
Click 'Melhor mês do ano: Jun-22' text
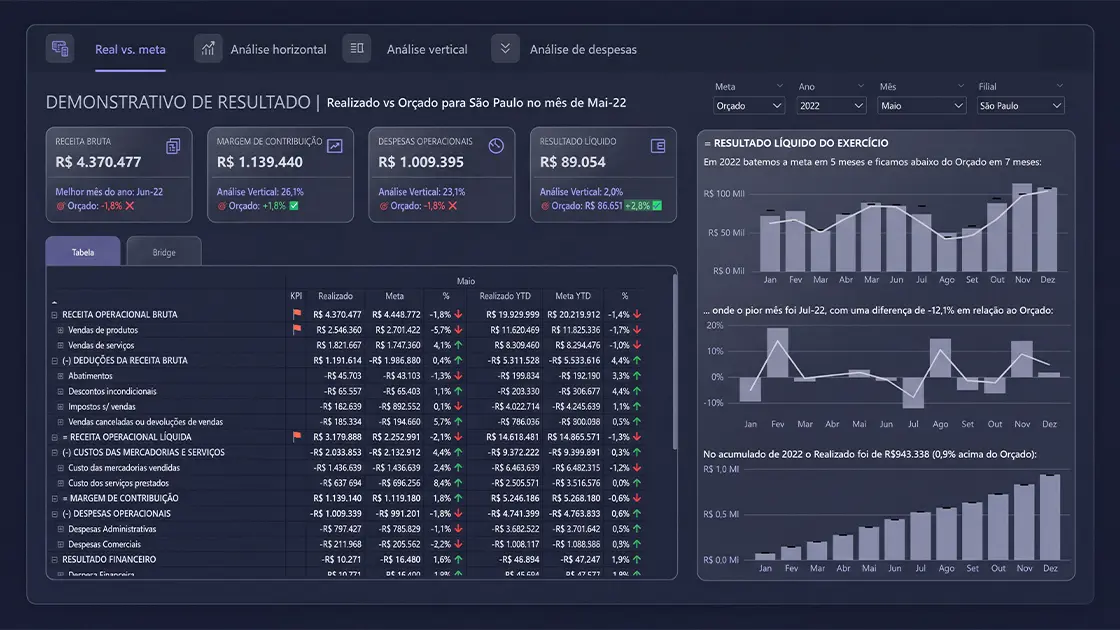[109, 191]
